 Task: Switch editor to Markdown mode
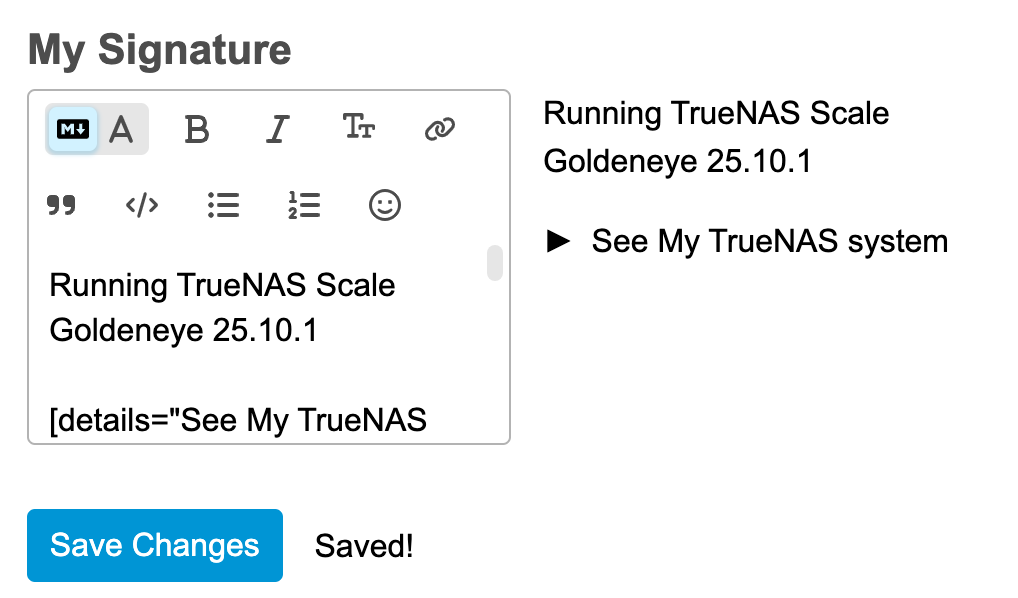73,129
